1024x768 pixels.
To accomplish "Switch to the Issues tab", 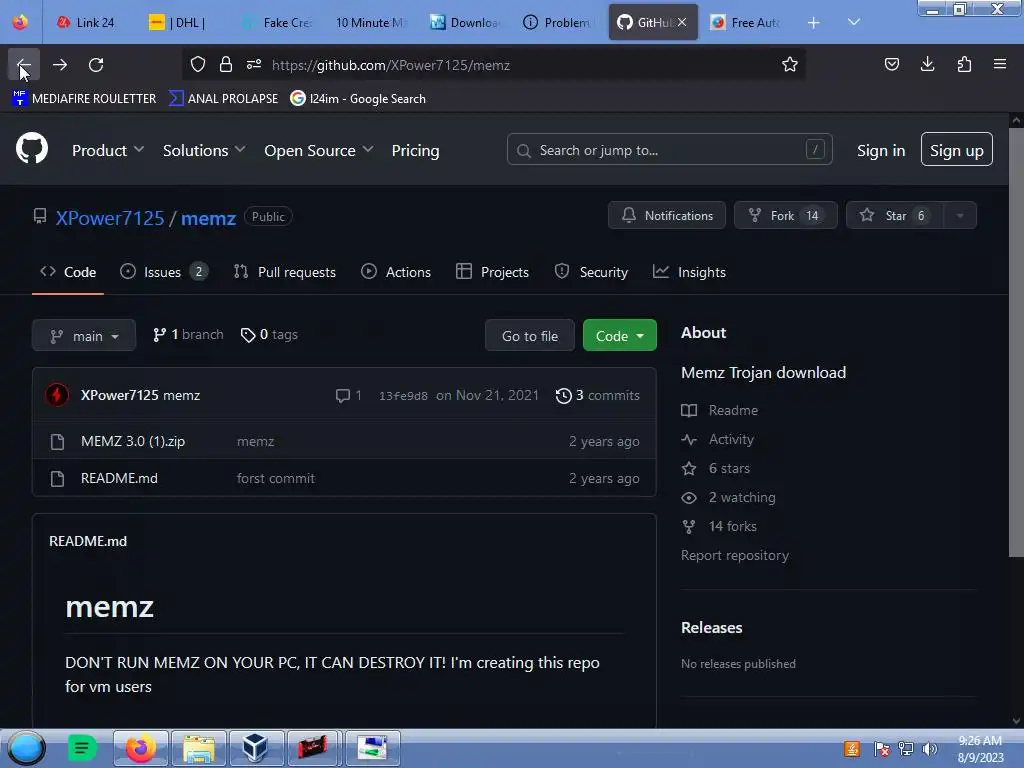I will (164, 272).
